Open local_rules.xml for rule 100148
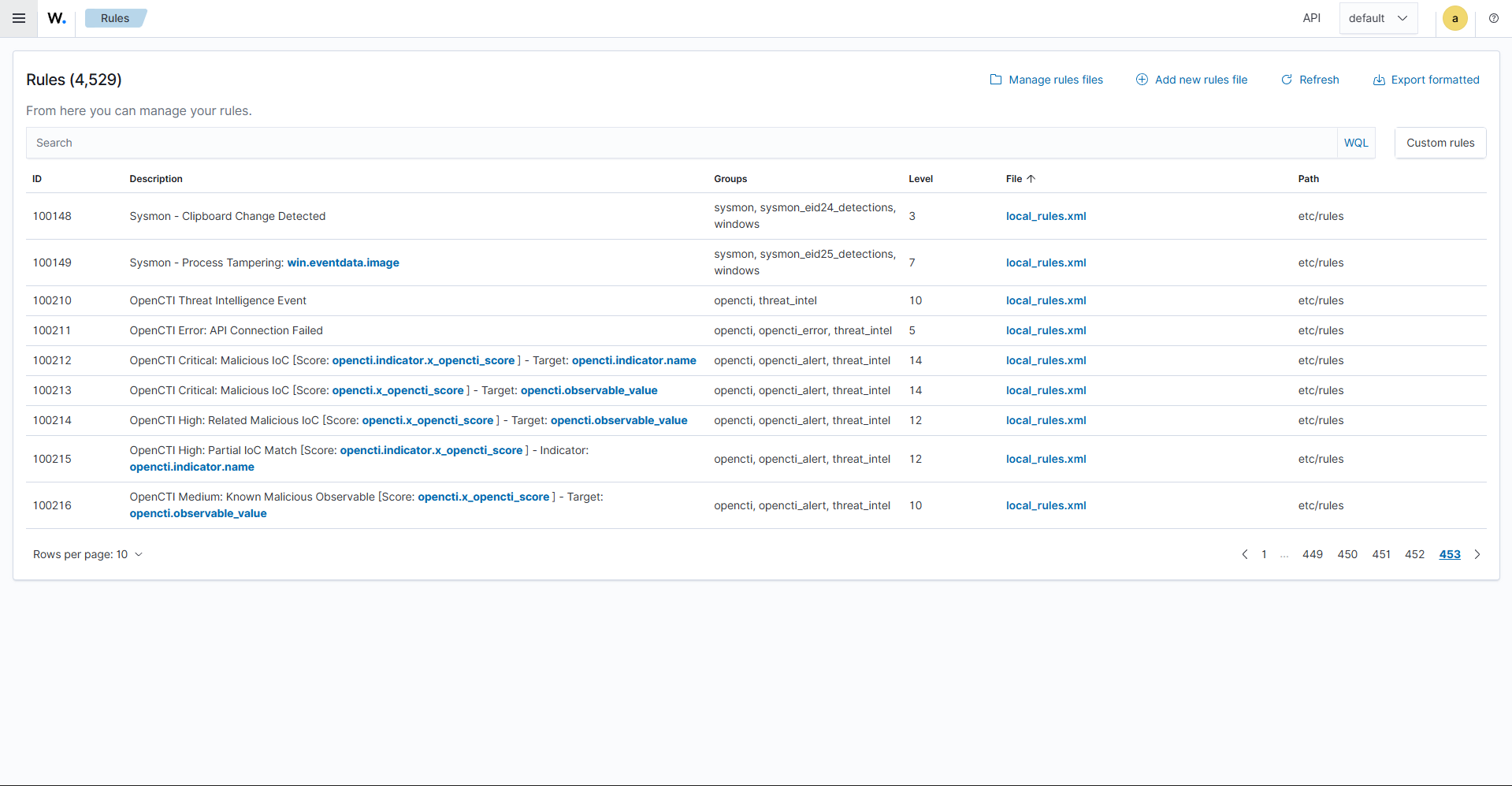 1046,216
